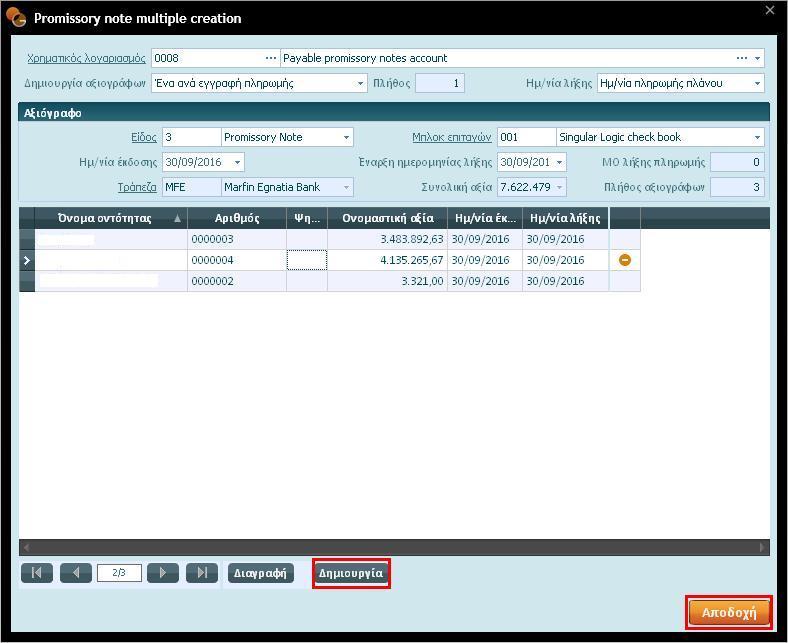Open the Μπλοκ επιταγών link
788x643 pixels.
coord(451,137)
